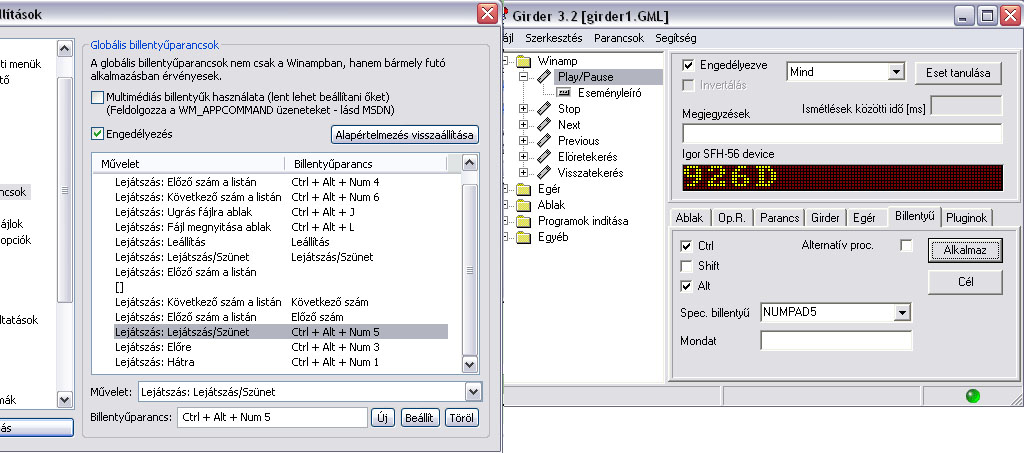Click the Play/Pause command icon
1024x453 pixels.
tap(545, 77)
